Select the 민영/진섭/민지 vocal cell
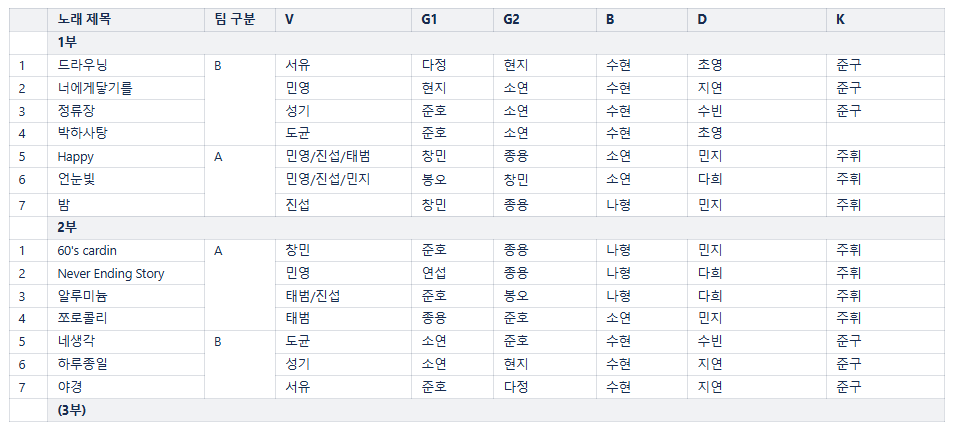959x428 pixels. [x=328, y=179]
